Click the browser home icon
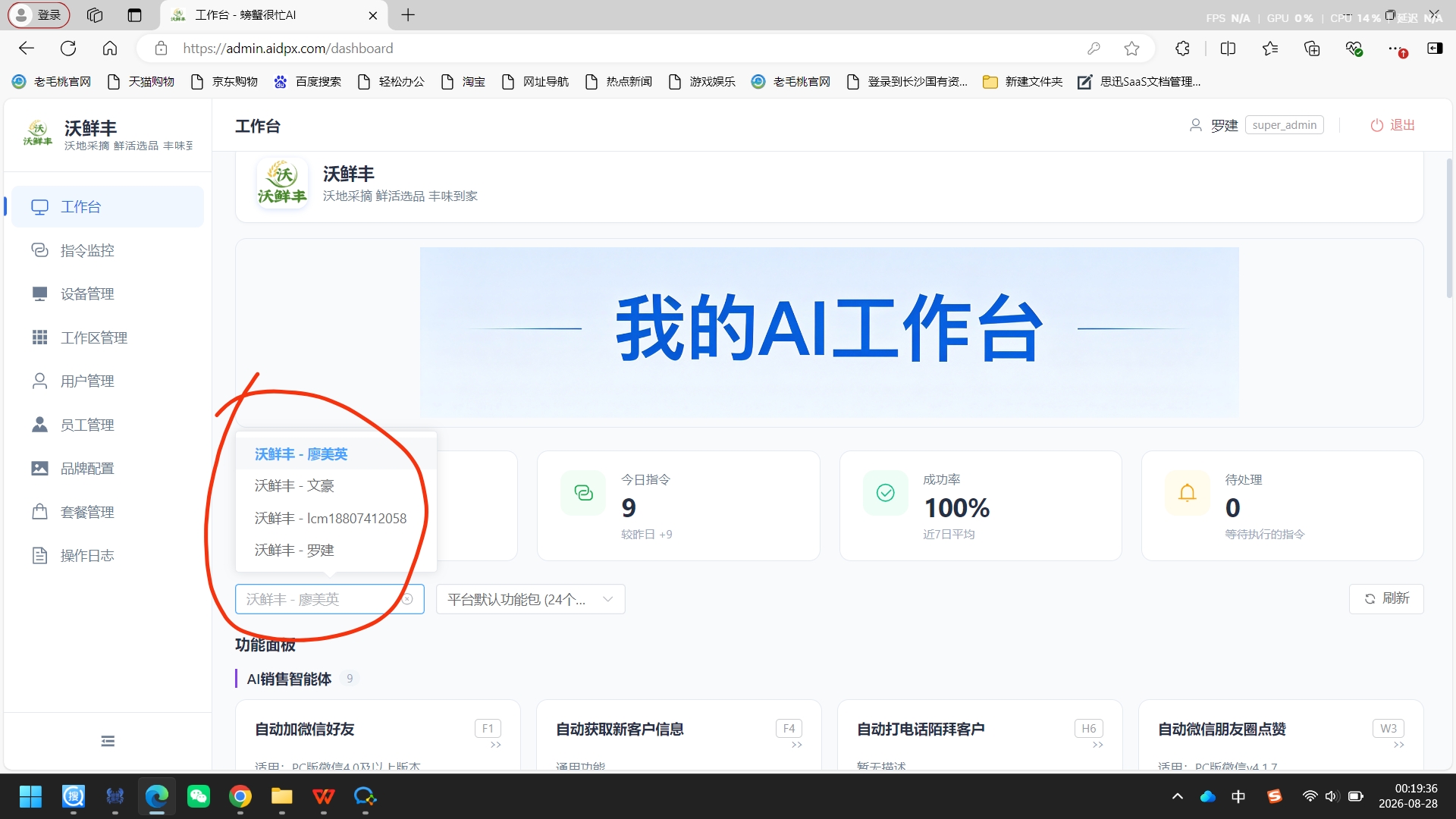This screenshot has height=819, width=1456. pos(110,49)
